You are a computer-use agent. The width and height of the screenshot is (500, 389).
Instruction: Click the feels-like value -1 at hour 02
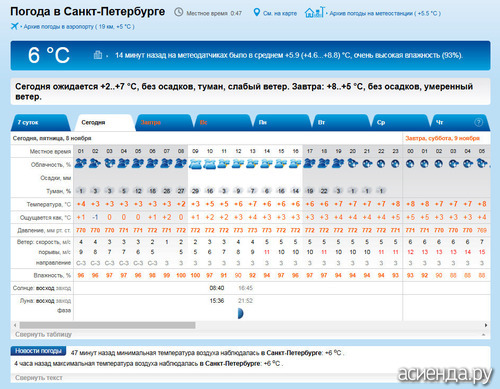95,217
